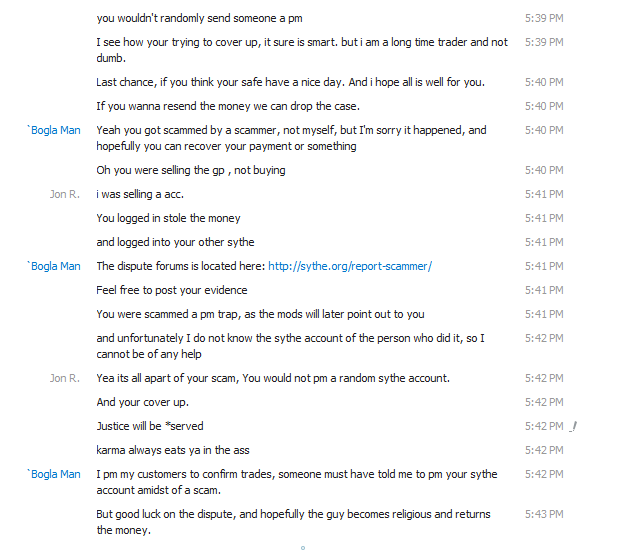Click the message "Justice will be *served"
Screen dimensions: 619x551
(x=150, y=426)
